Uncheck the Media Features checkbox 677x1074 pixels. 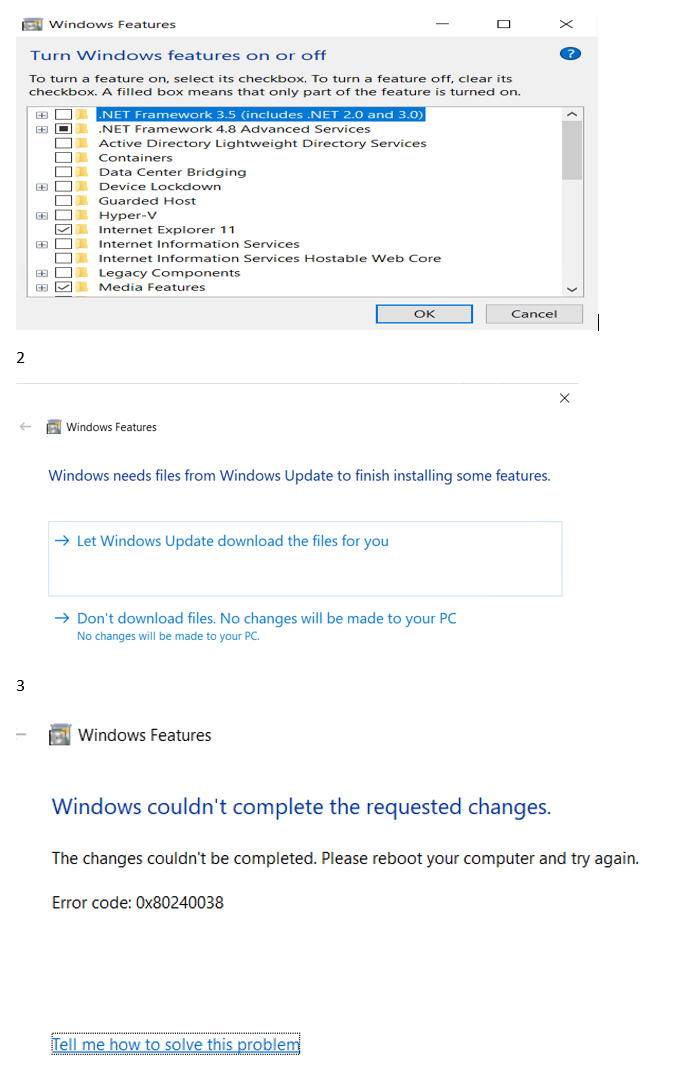(x=64, y=287)
